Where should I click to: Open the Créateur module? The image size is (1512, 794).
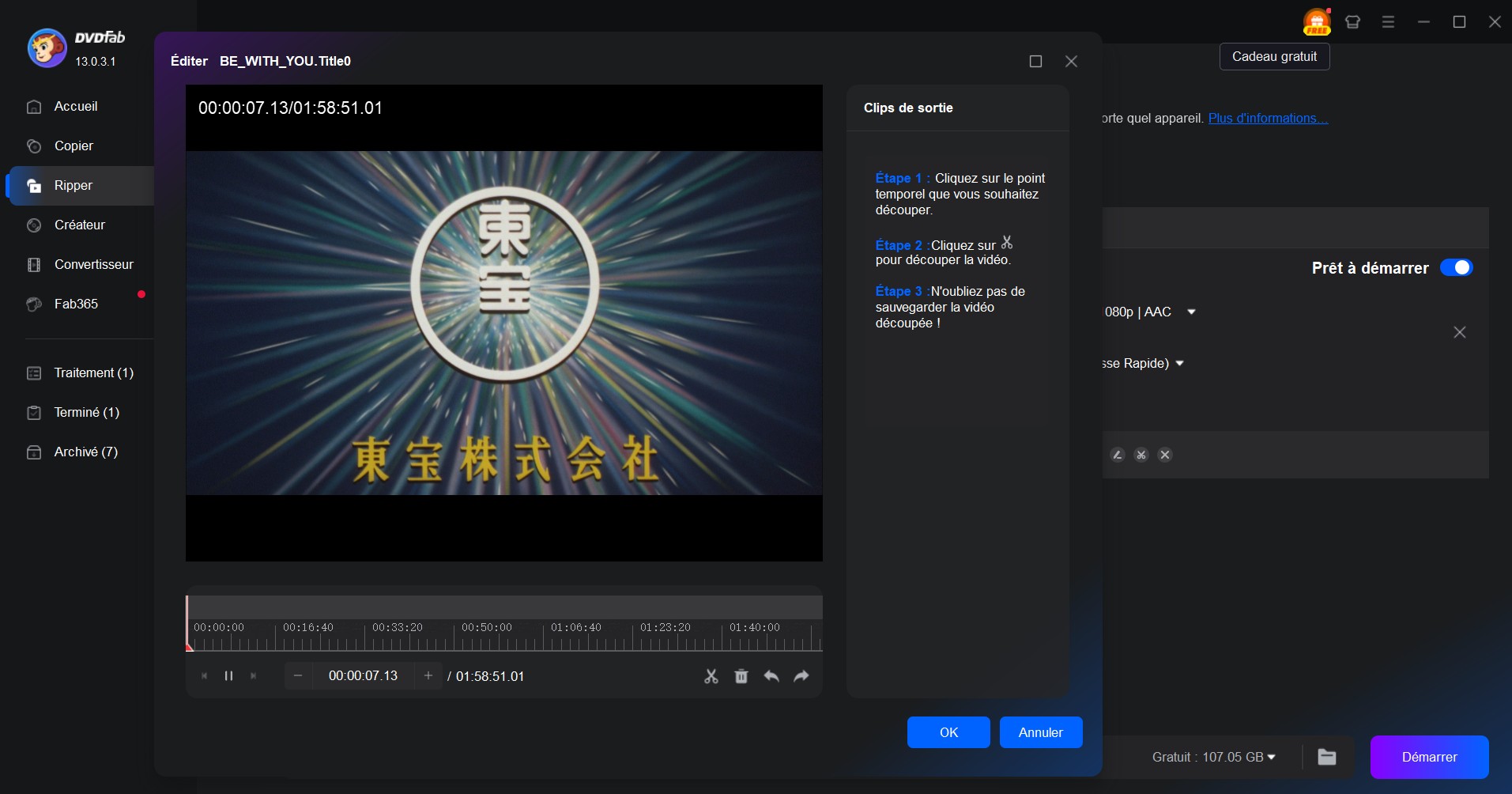click(x=79, y=225)
